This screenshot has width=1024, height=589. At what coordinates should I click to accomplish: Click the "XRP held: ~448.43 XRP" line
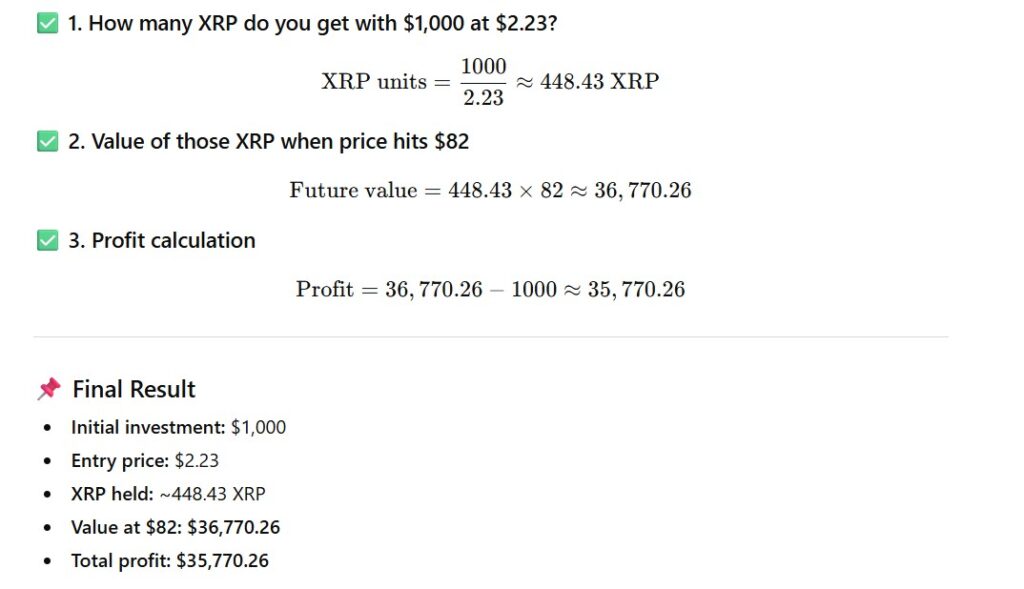pos(168,494)
